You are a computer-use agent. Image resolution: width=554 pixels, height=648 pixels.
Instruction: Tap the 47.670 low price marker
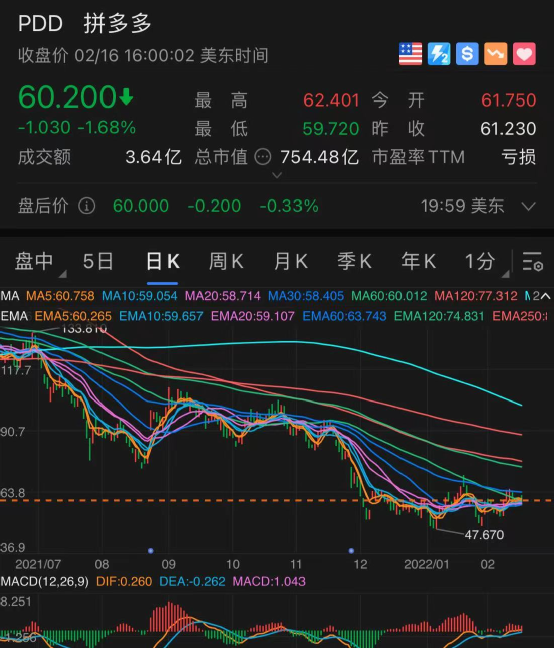(484, 535)
